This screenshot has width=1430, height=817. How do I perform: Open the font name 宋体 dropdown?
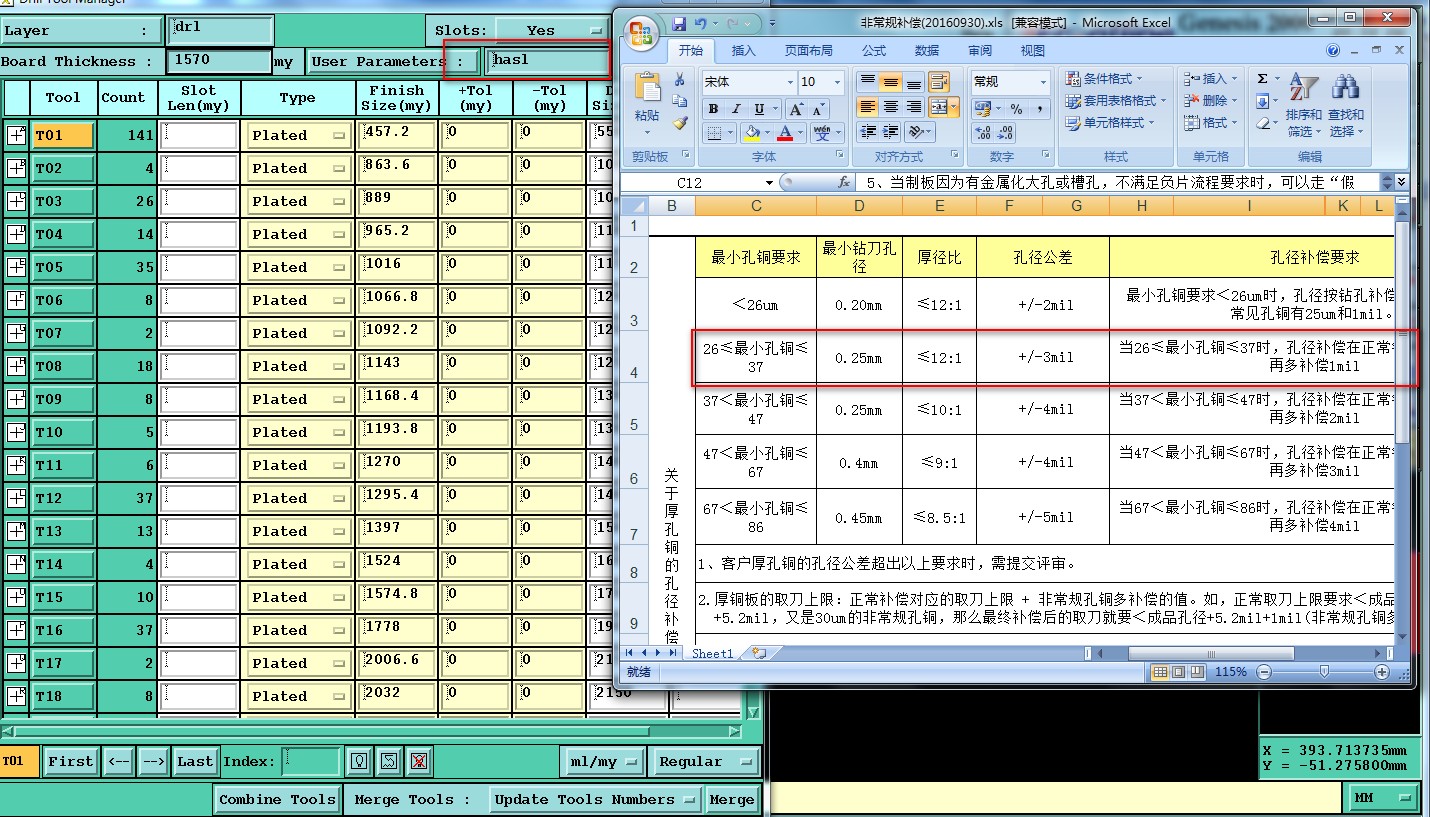pyautogui.click(x=790, y=82)
